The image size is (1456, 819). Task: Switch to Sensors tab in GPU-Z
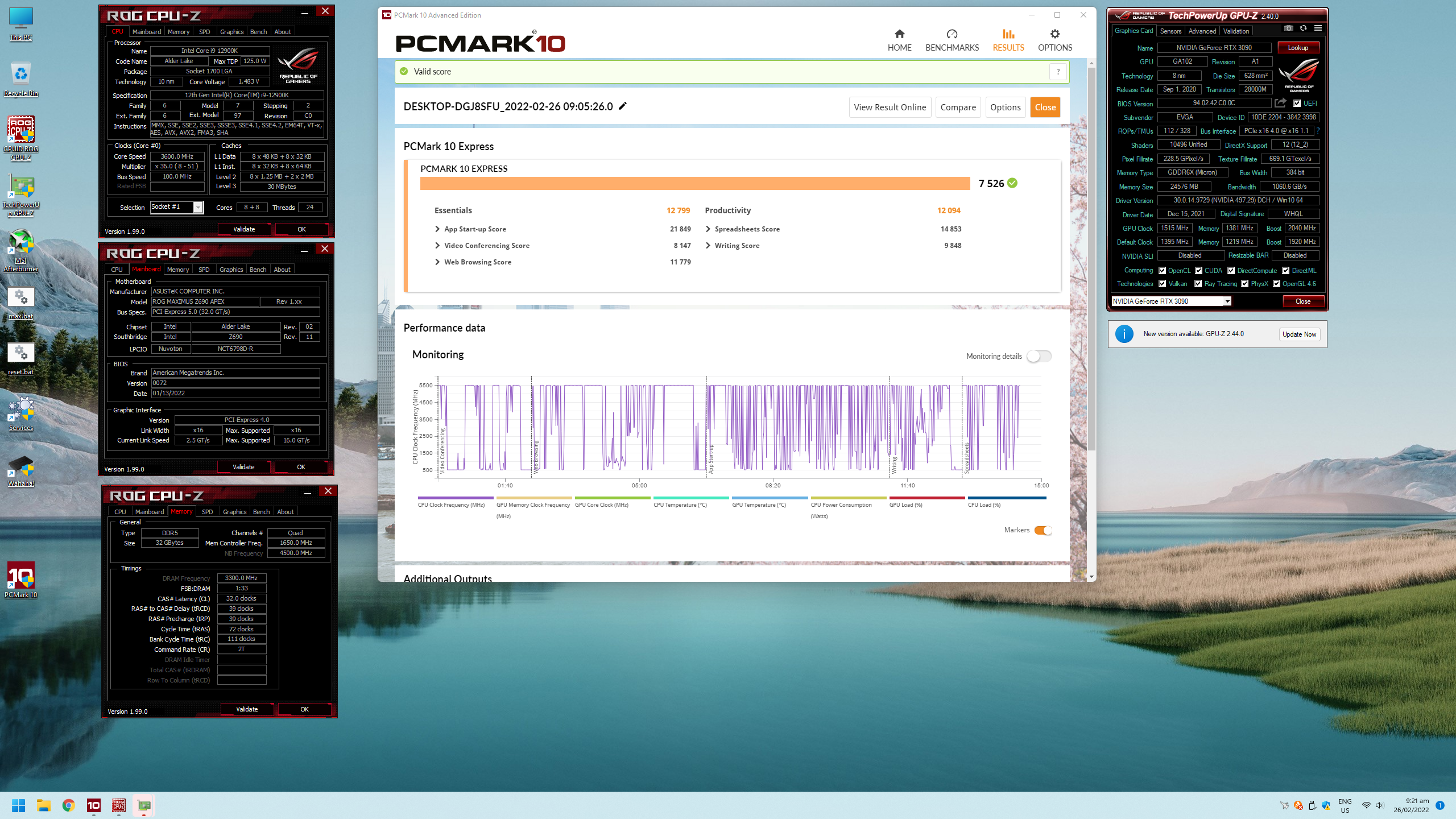point(1170,31)
